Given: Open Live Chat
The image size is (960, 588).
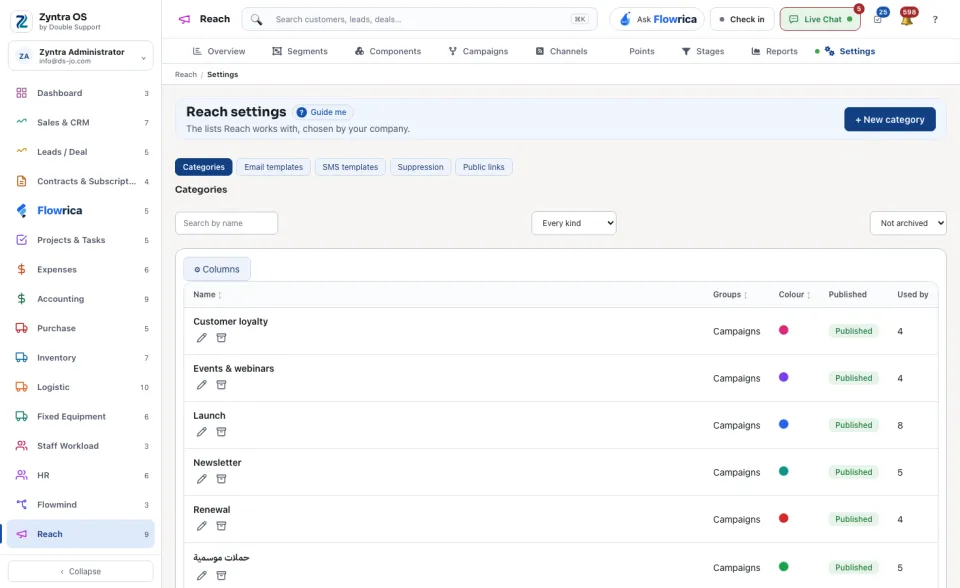Looking at the screenshot, I should point(820,19).
